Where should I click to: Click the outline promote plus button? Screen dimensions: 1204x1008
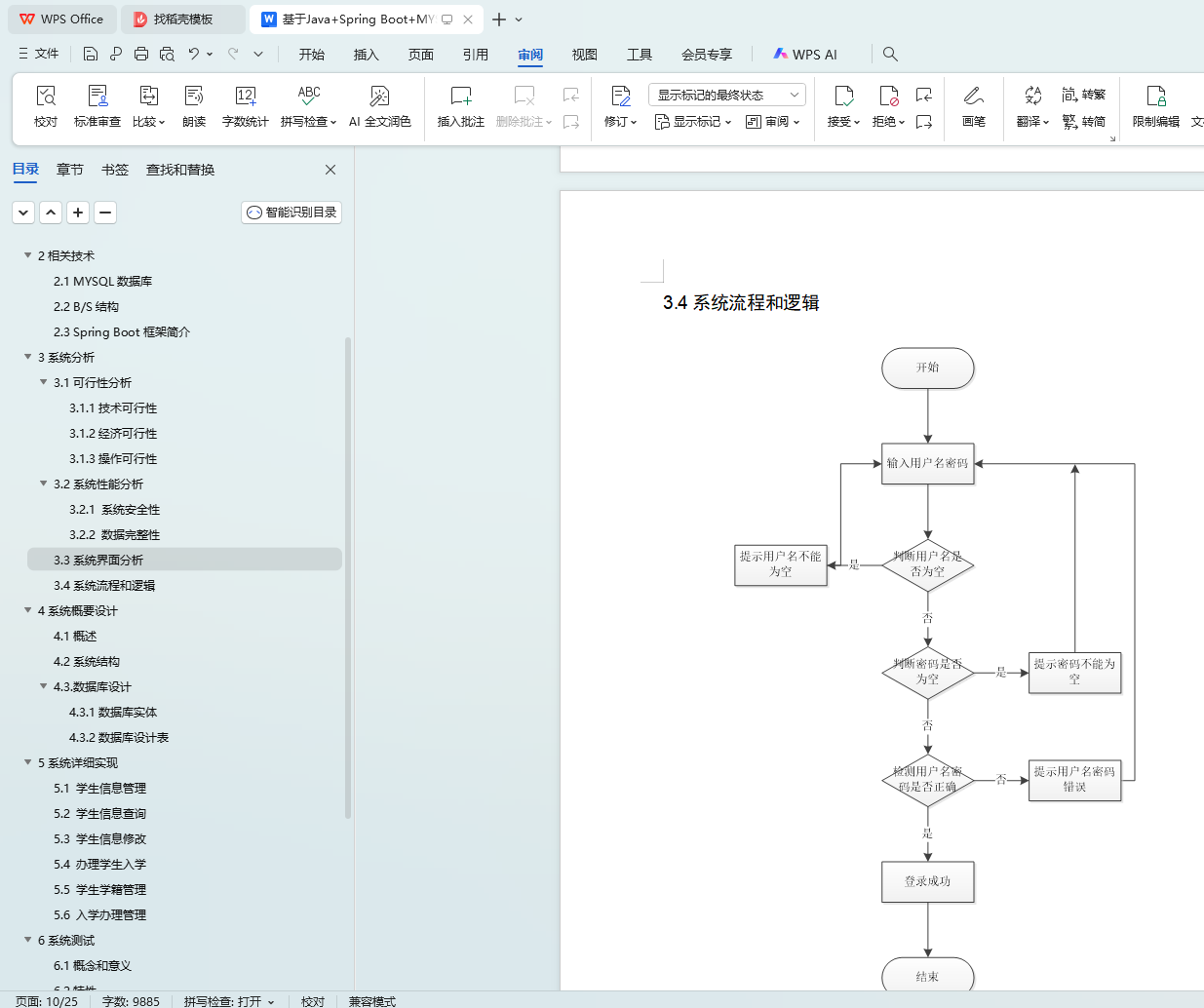78,213
